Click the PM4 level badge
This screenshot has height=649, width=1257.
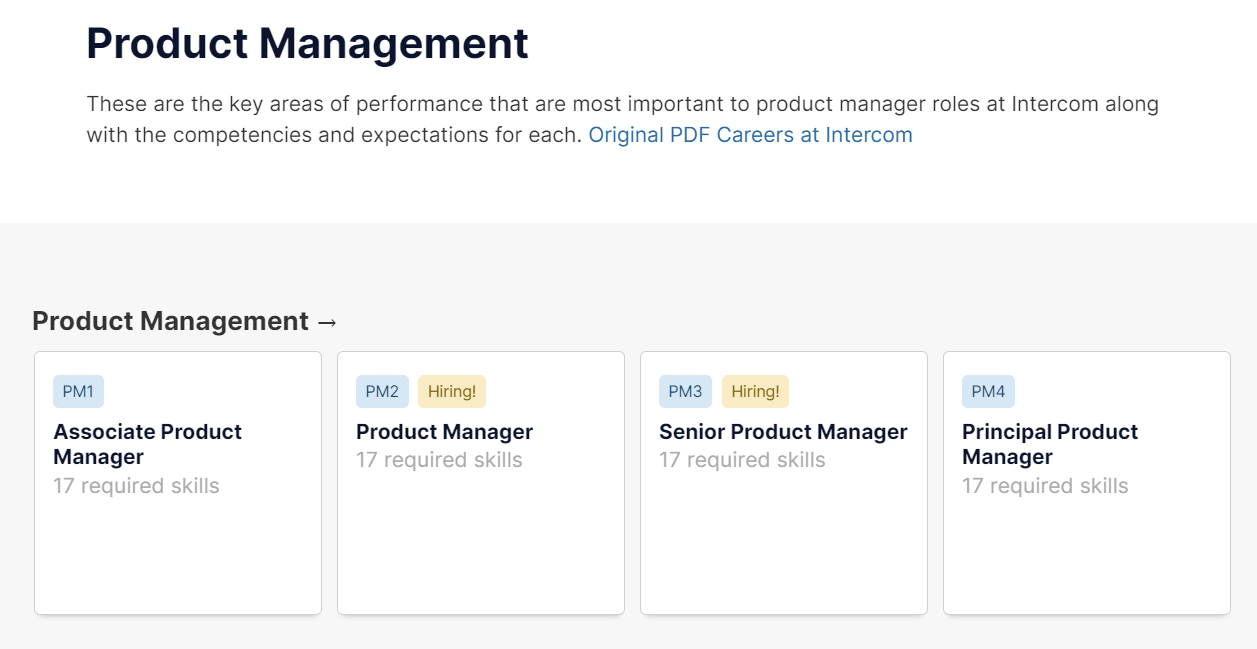pyautogui.click(x=988, y=392)
